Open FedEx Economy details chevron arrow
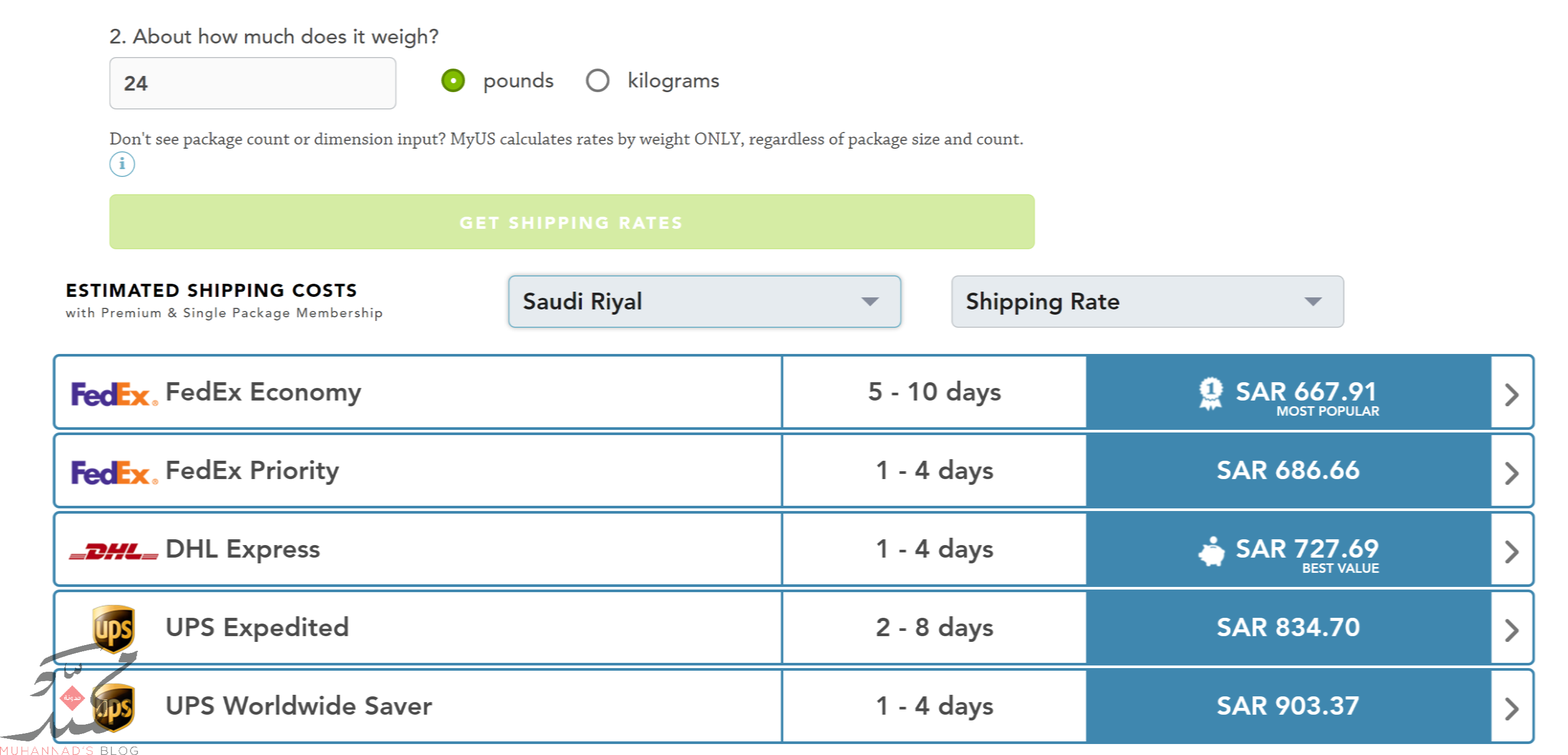This screenshot has width=1568, height=755. click(x=1511, y=394)
